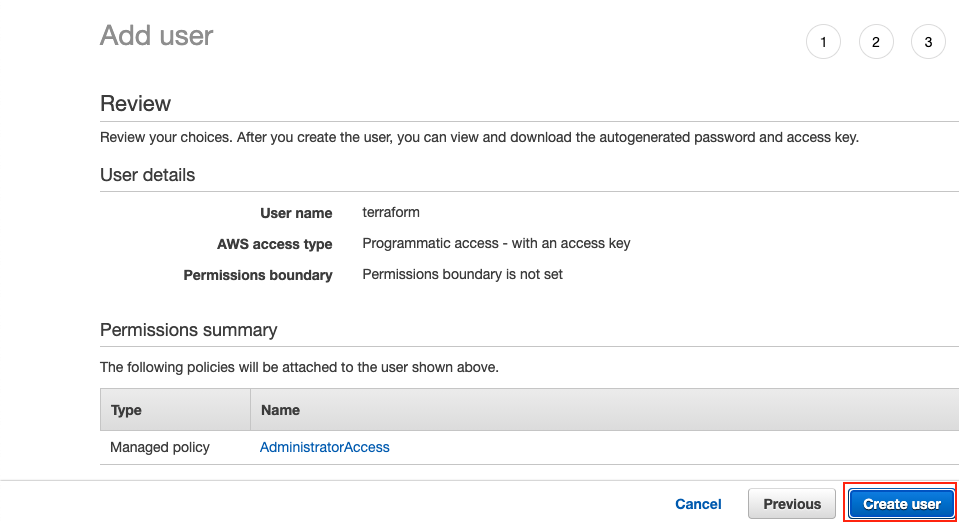Sort by the Name column header
959x523 pixels.
pyautogui.click(x=280, y=410)
